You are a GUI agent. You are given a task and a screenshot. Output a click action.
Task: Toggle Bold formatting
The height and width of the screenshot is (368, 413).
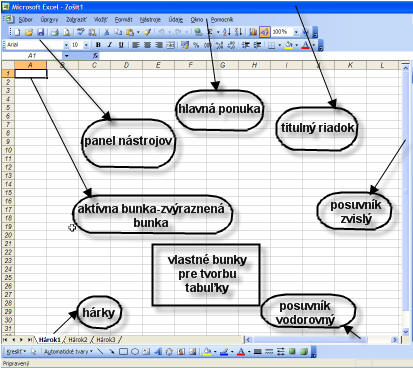point(98,45)
